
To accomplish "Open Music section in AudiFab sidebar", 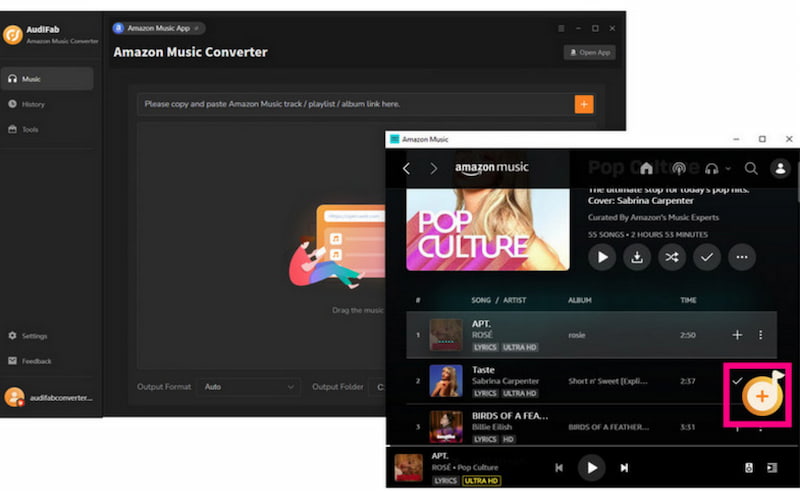I will click(x=47, y=79).
